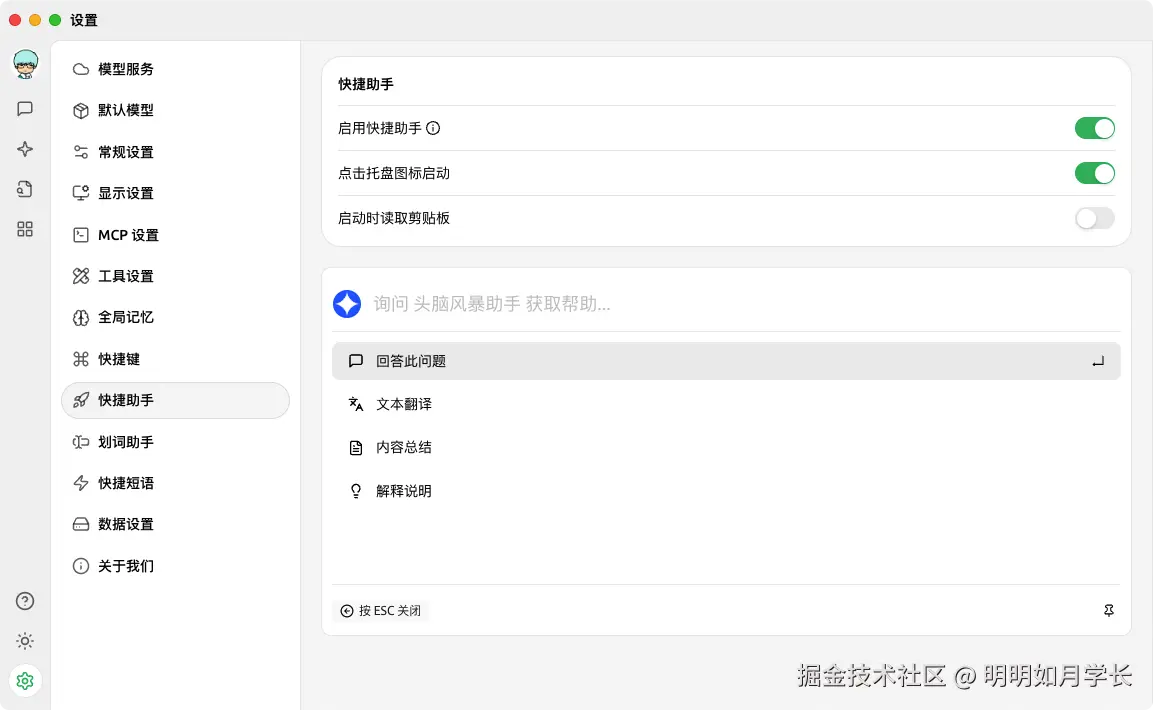
Task: Click the tools icon beside 工具设置
Action: click(81, 276)
